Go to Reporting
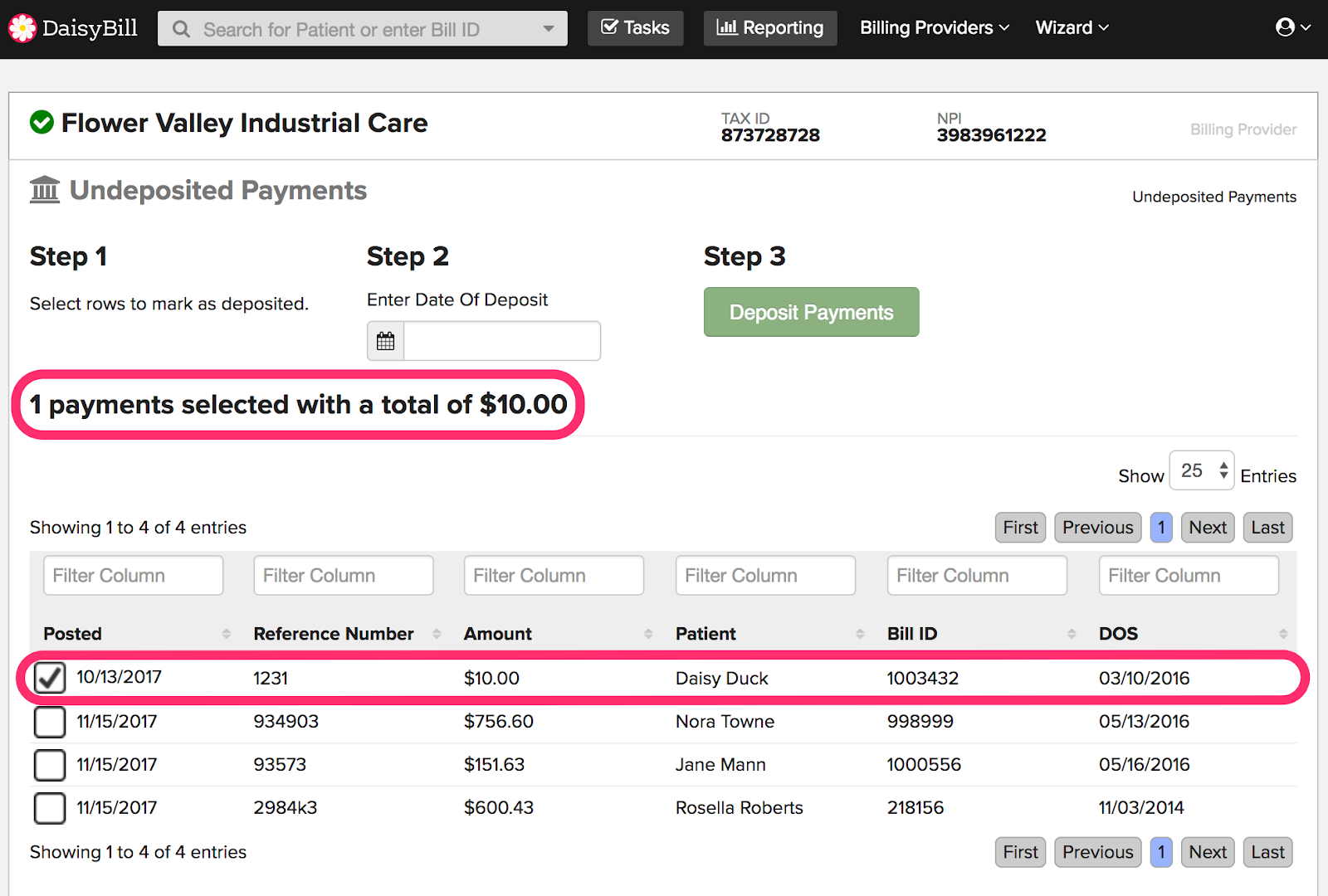Screen dimensions: 1328x896 tap(770, 28)
